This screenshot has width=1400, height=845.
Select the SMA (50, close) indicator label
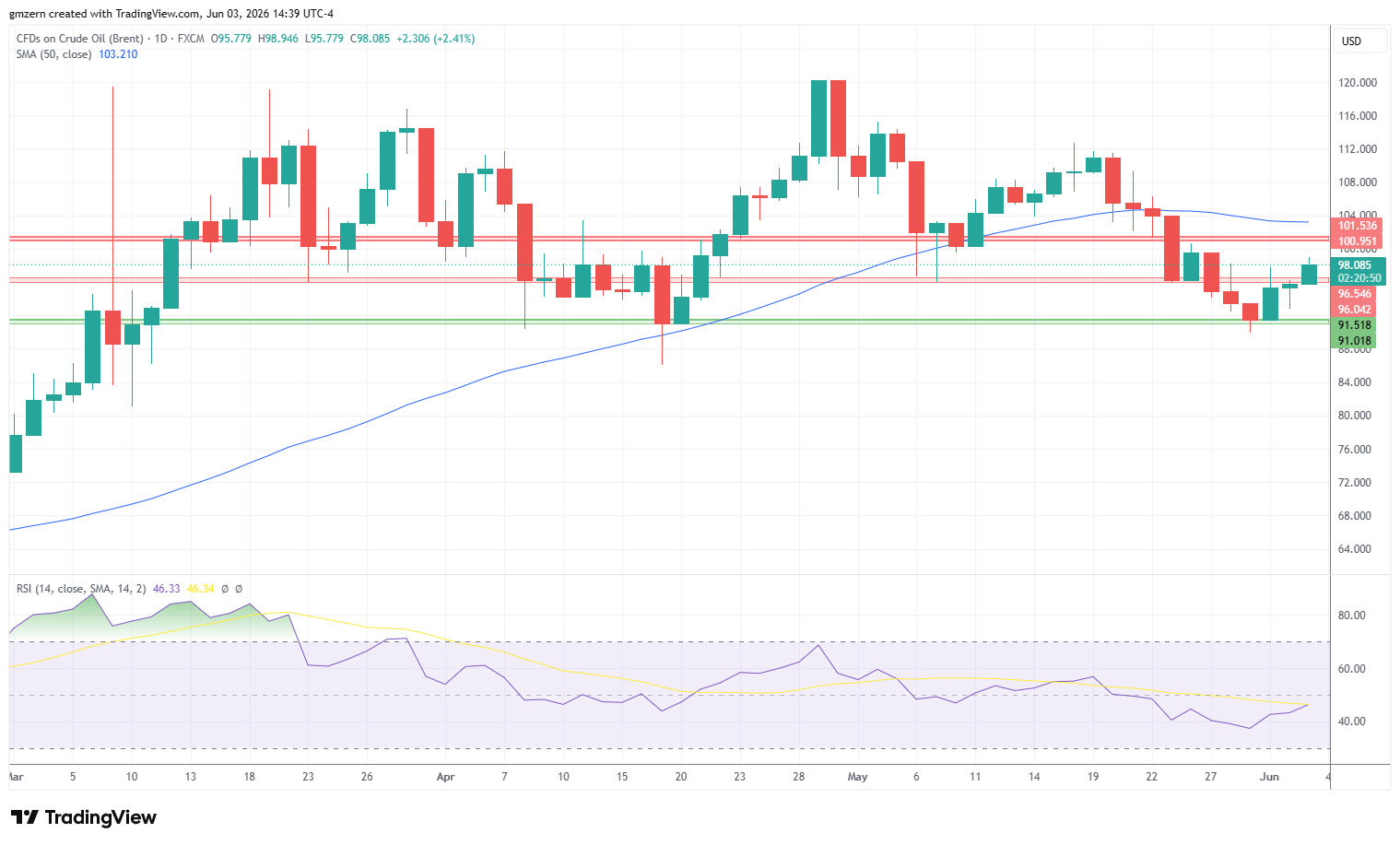53,54
